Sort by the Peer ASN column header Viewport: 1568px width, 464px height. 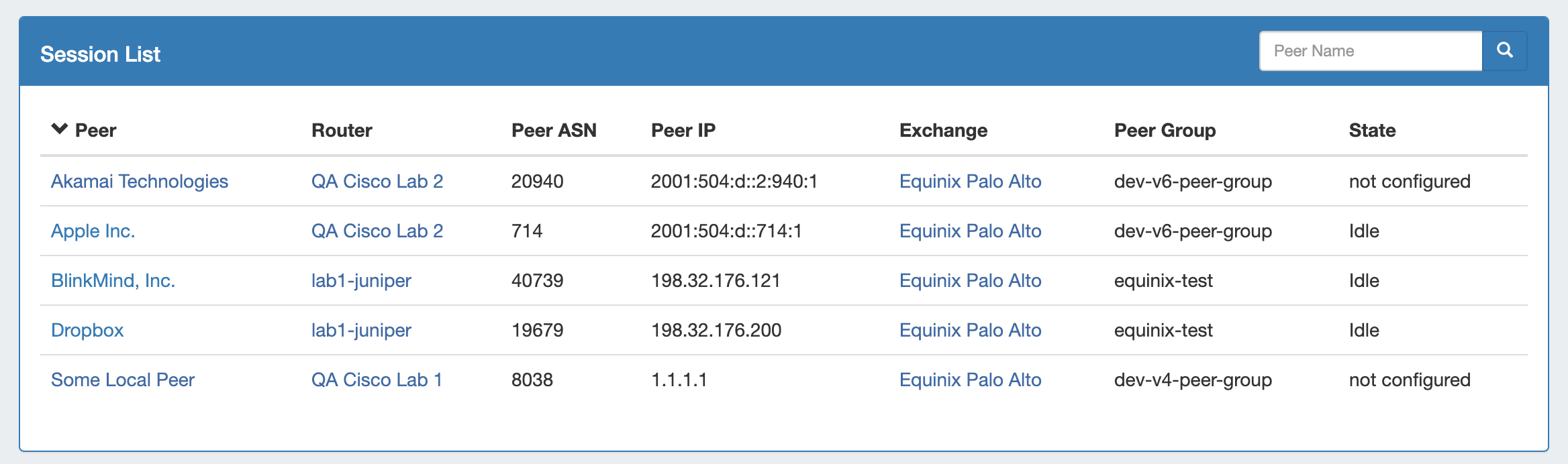pos(554,130)
